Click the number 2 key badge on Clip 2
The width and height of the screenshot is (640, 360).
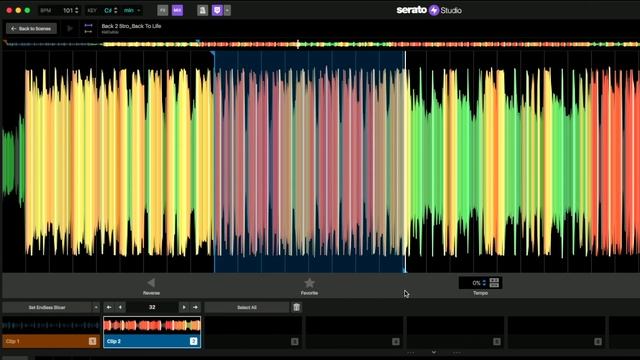tap(193, 341)
